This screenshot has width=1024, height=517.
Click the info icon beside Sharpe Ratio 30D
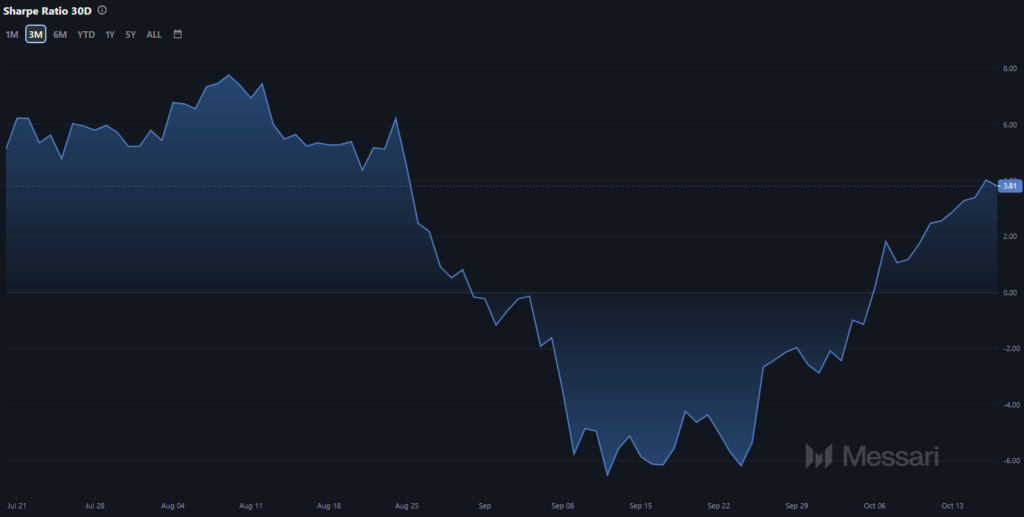[102, 10]
